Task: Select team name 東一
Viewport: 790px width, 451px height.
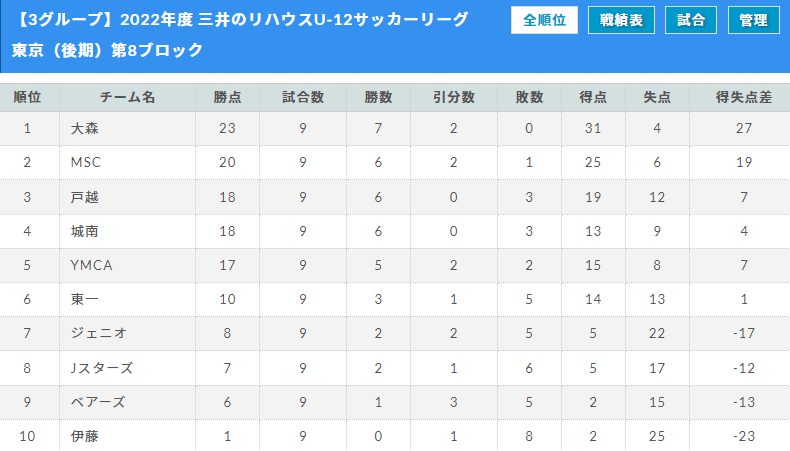Action: (x=84, y=299)
